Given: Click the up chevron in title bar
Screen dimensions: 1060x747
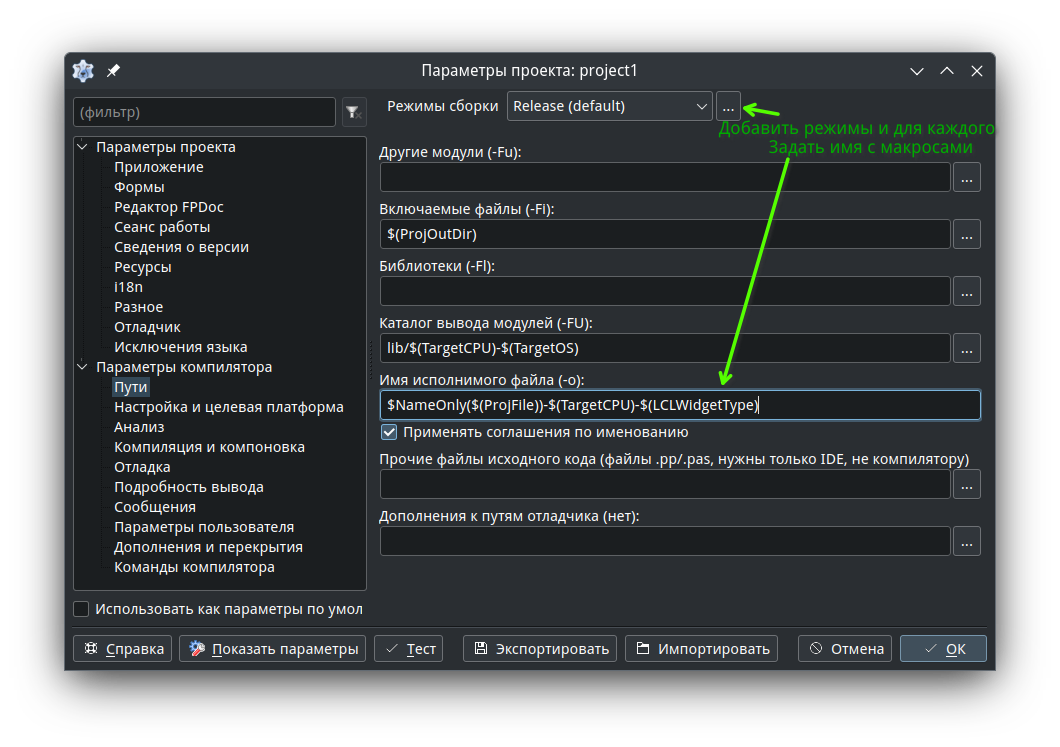Looking at the screenshot, I should point(947,71).
